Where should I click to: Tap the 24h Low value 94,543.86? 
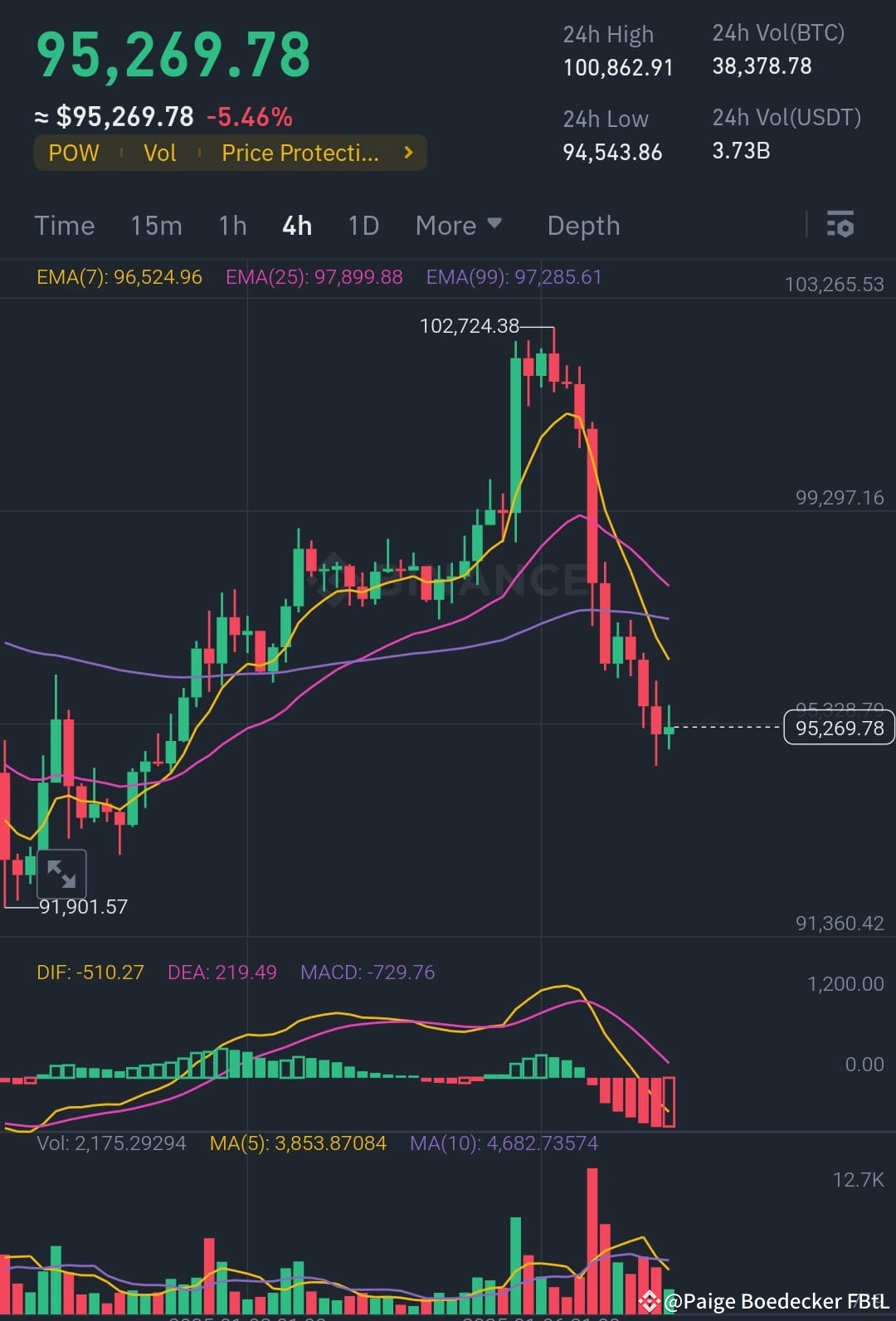[x=612, y=152]
